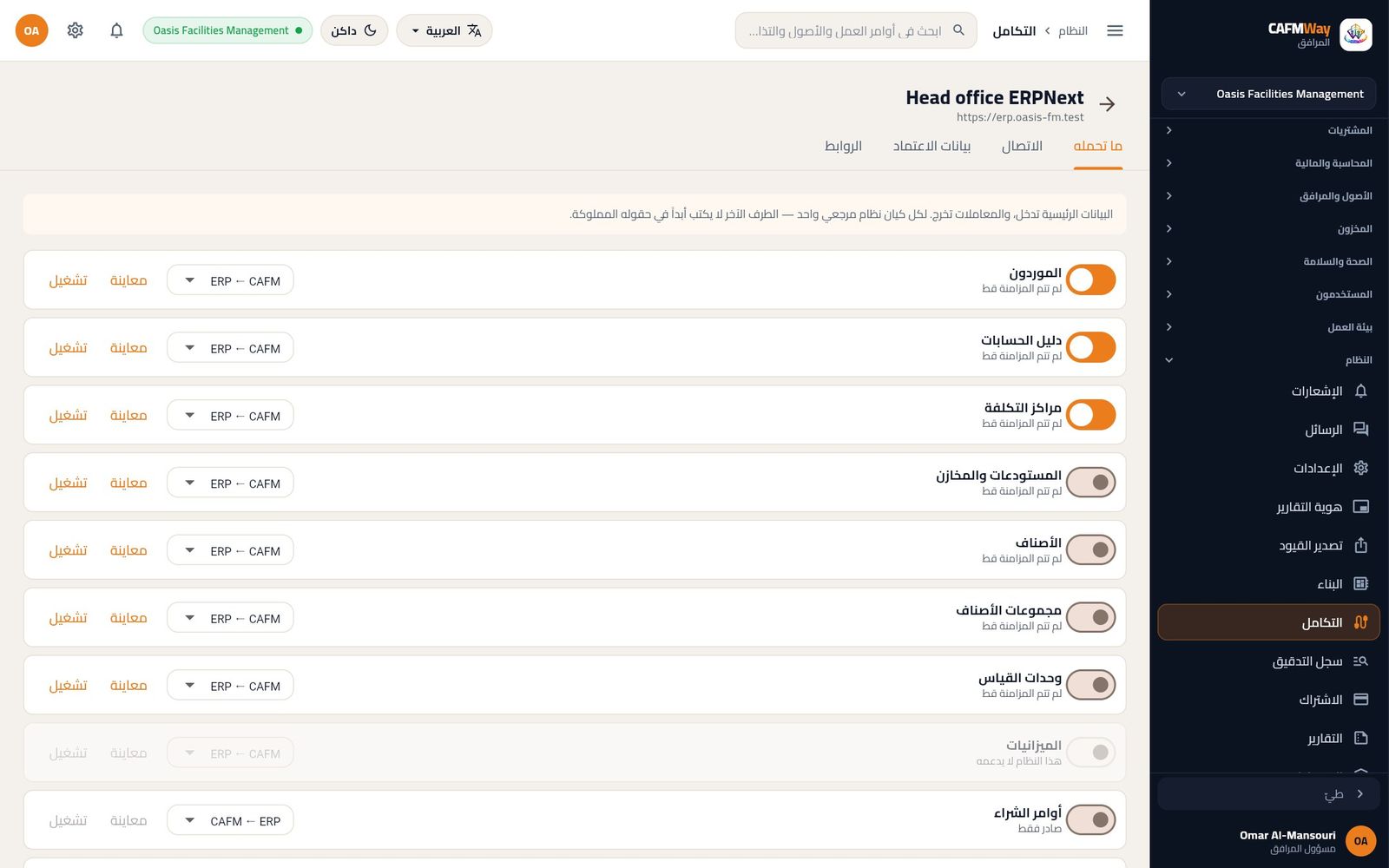This screenshot has width=1389, height=868.
Task: Click معاينة for وحدات القياس row
Action: [128, 686]
